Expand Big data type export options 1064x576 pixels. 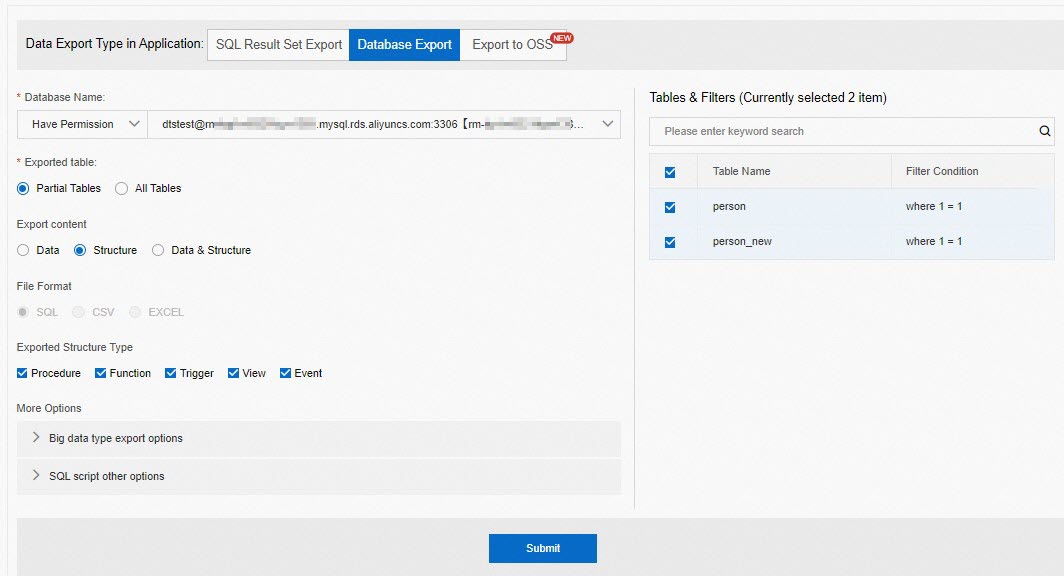tap(319, 438)
